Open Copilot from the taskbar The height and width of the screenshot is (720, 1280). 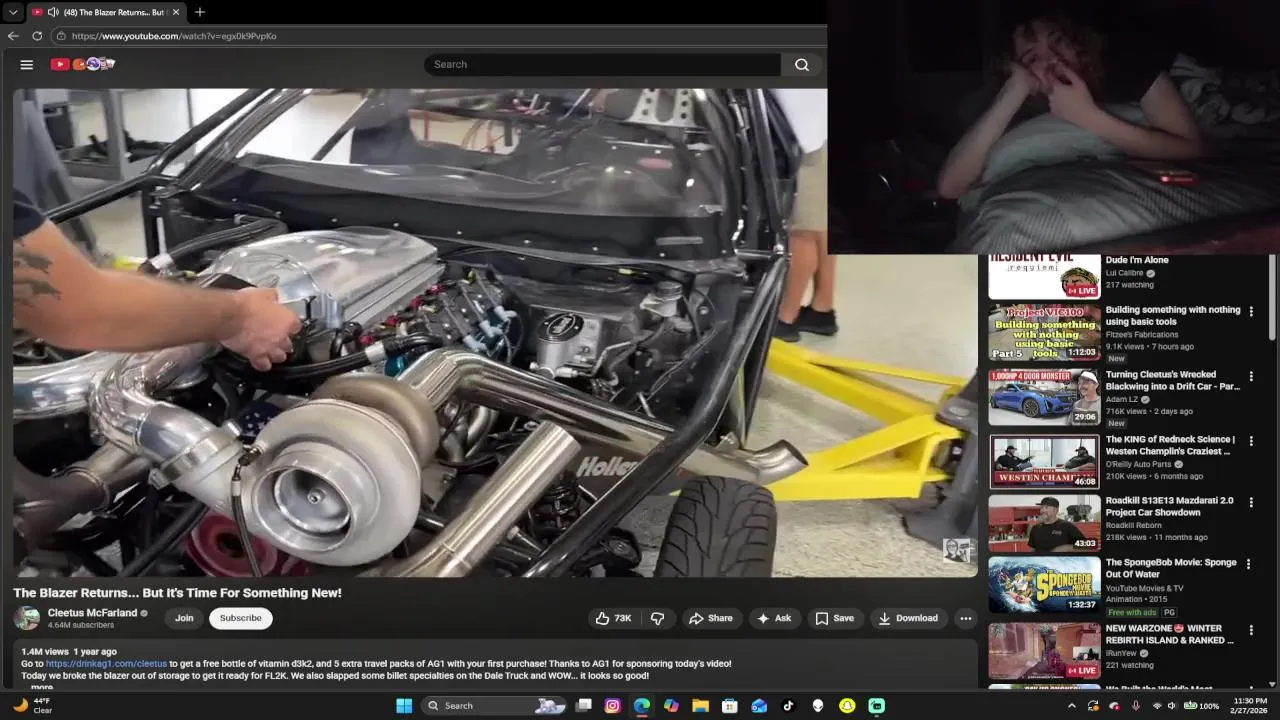[671, 706]
